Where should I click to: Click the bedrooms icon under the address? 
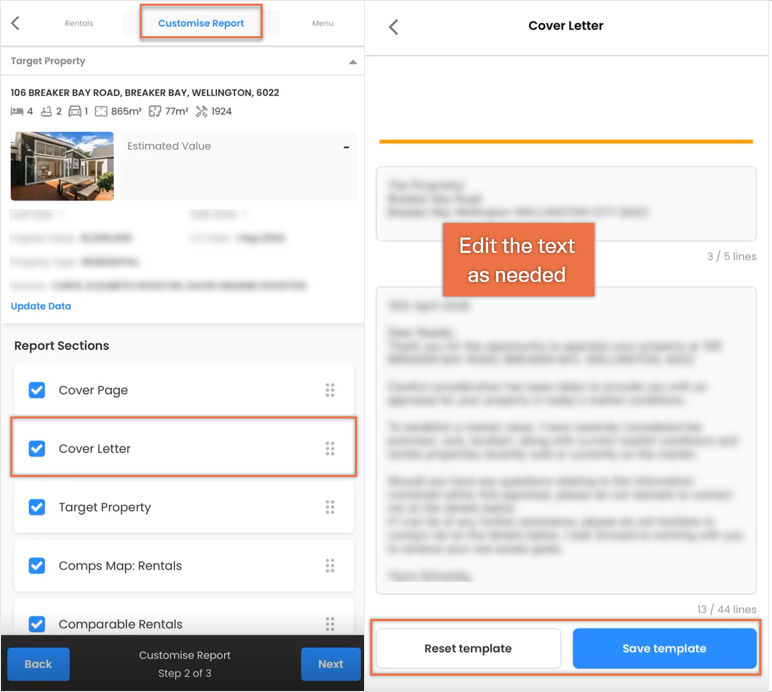click(17, 112)
